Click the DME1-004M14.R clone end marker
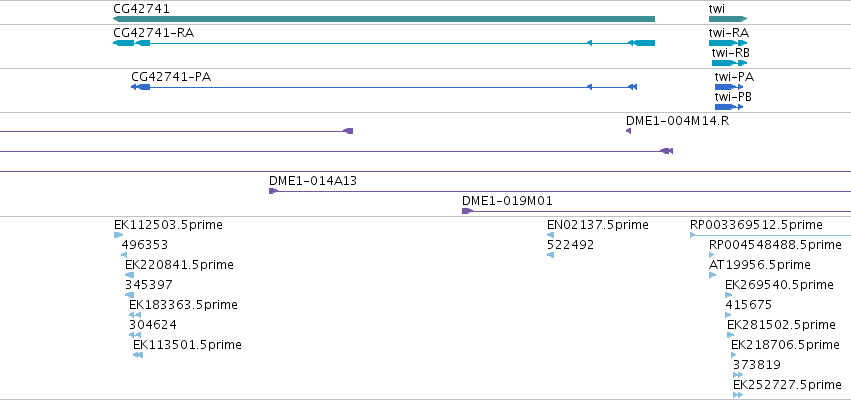 coord(628,131)
